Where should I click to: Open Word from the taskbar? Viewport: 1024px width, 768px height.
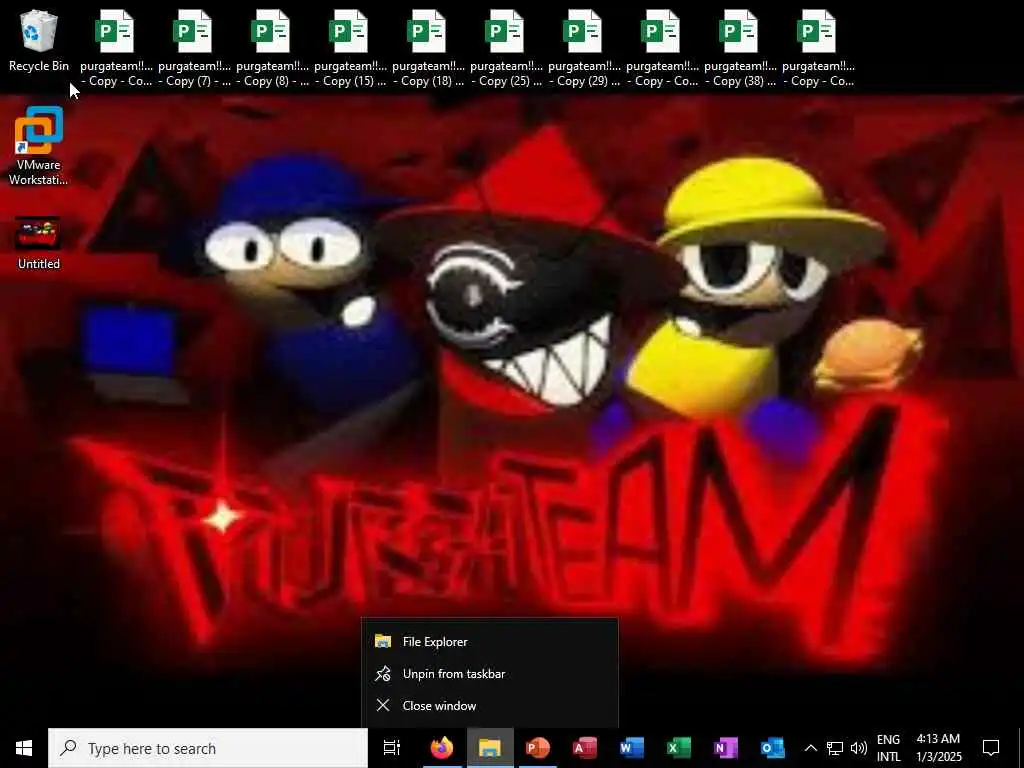coord(632,748)
